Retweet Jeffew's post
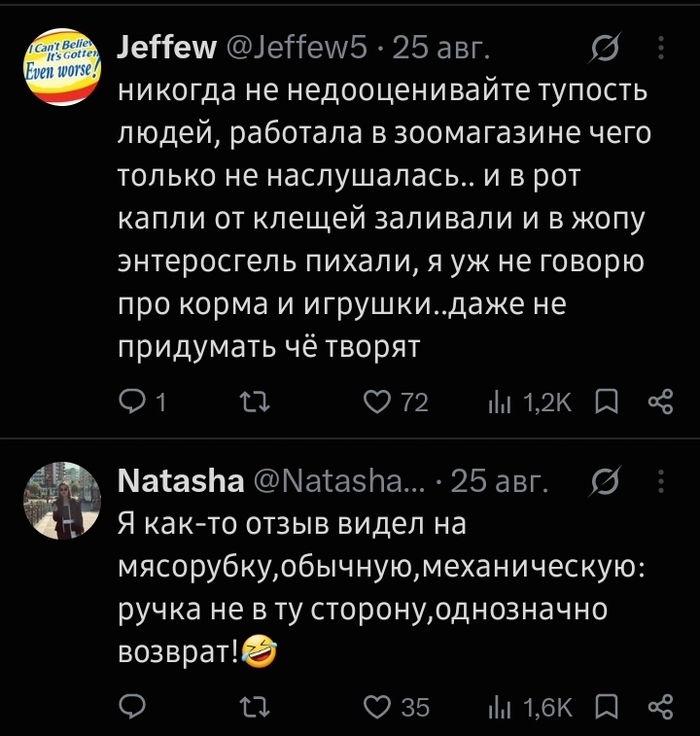The width and height of the screenshot is (700, 736). [255, 403]
